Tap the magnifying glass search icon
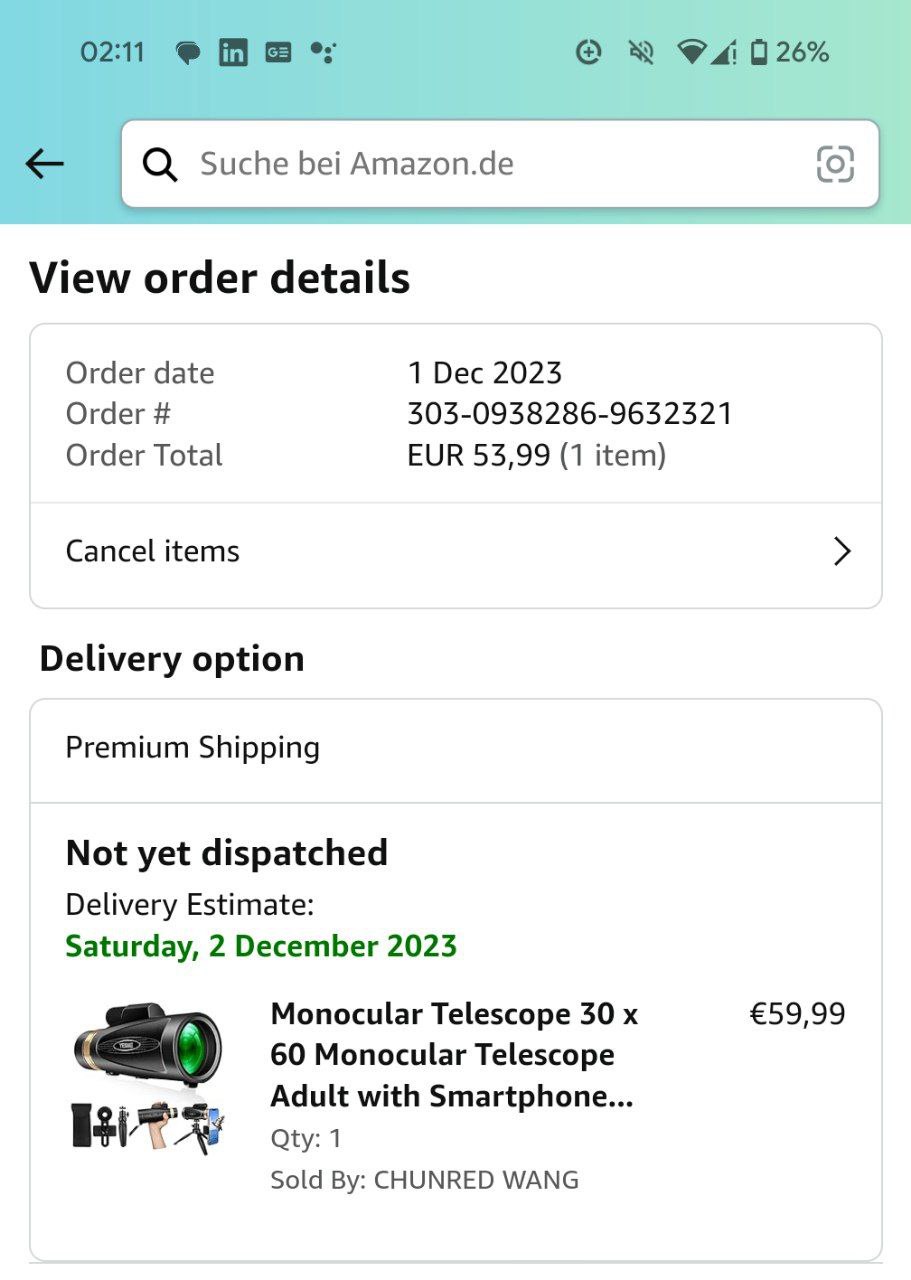911x1280 pixels. [160, 164]
